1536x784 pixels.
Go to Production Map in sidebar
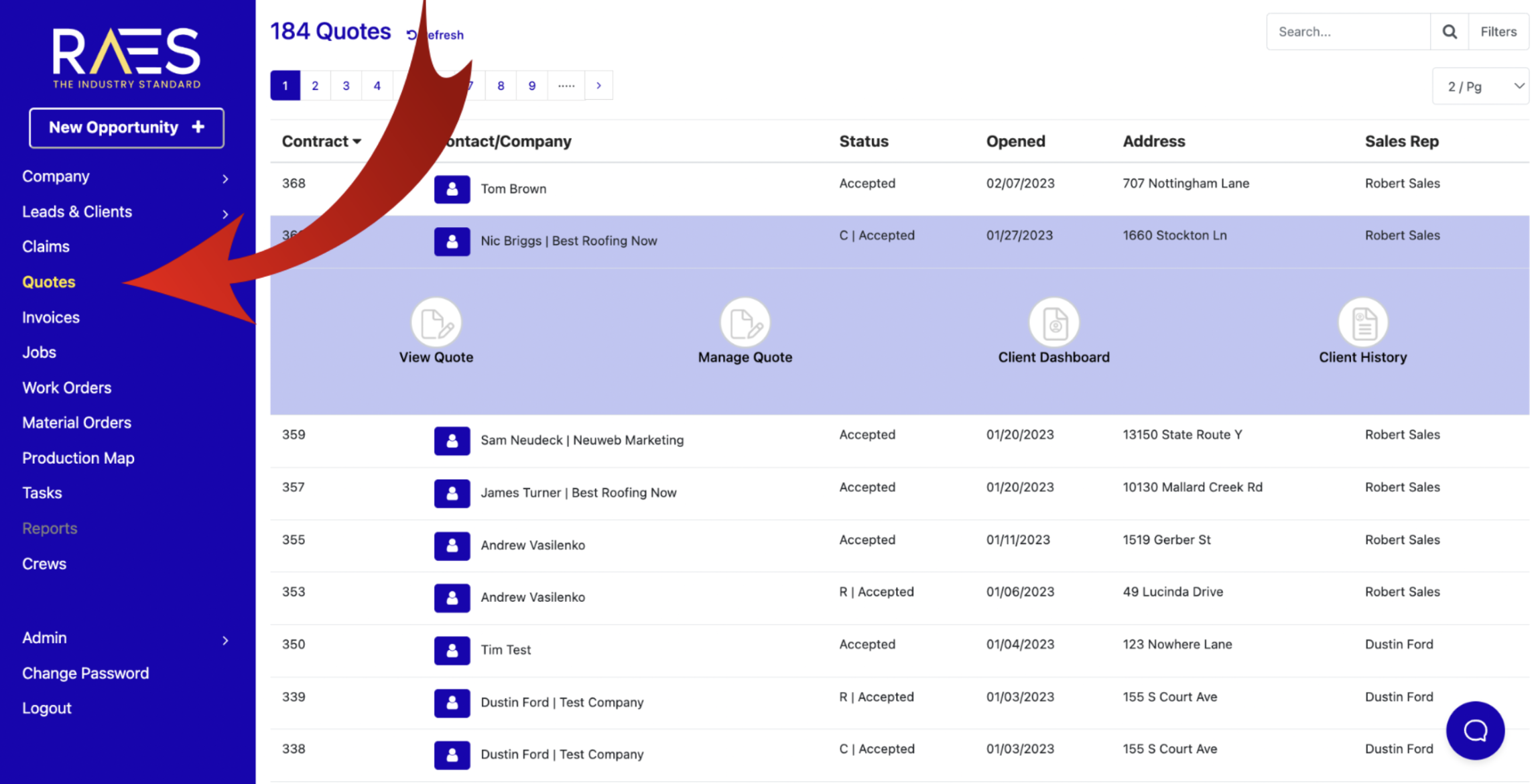tap(78, 458)
